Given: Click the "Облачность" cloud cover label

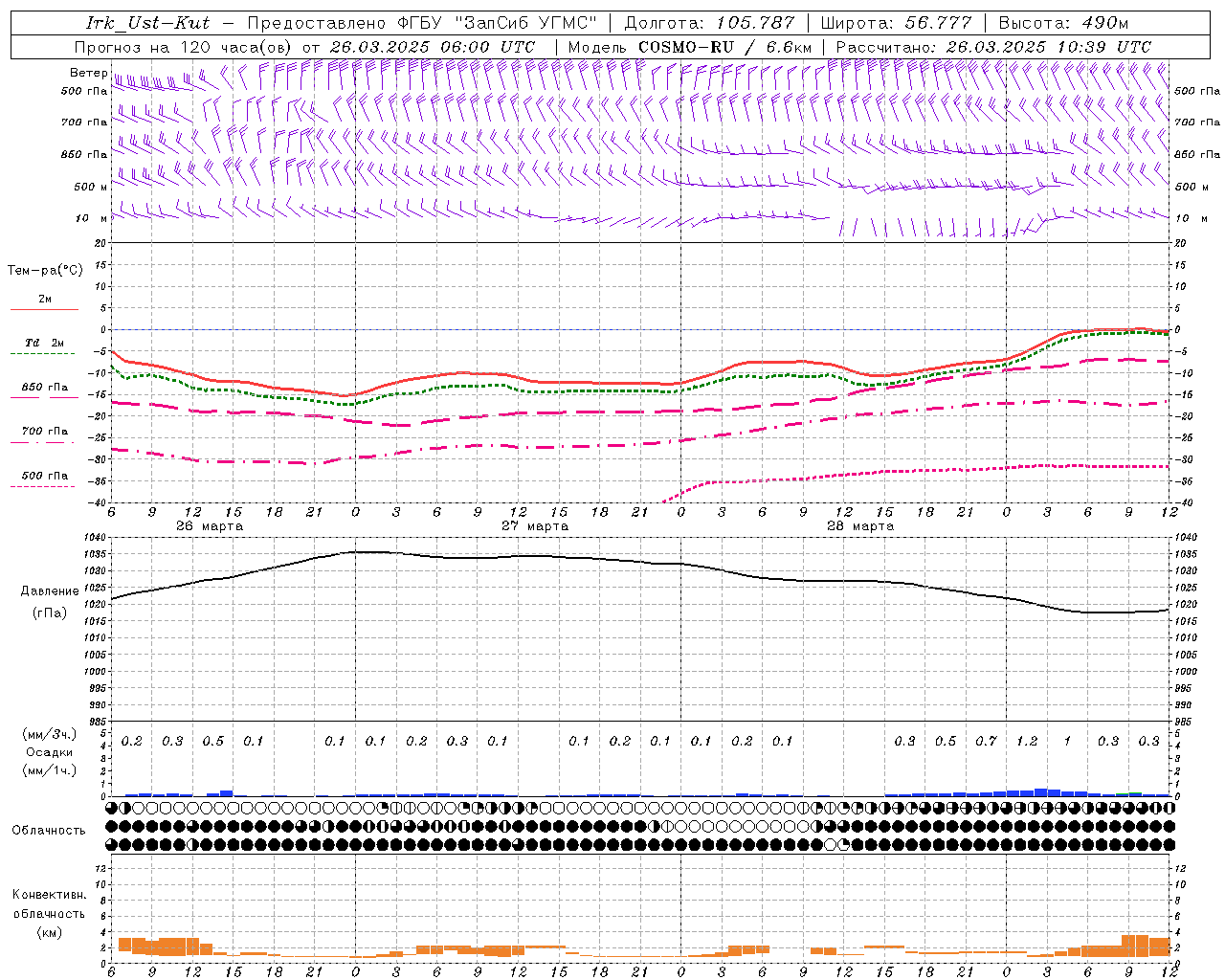Looking at the screenshot, I should click(x=49, y=830).
